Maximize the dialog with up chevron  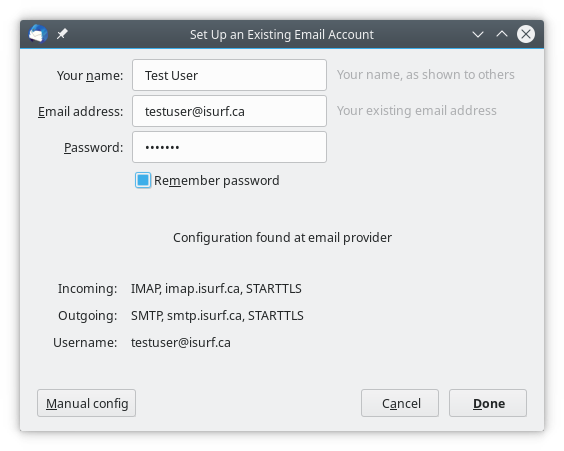click(x=502, y=34)
